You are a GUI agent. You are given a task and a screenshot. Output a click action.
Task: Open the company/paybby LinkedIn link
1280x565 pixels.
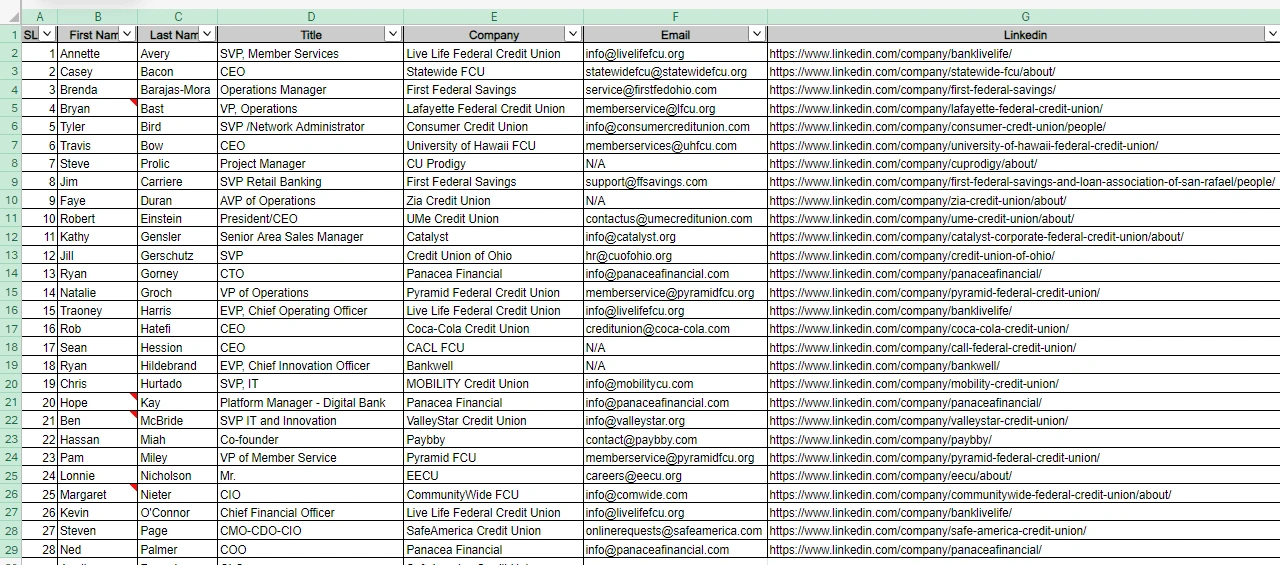click(880, 440)
